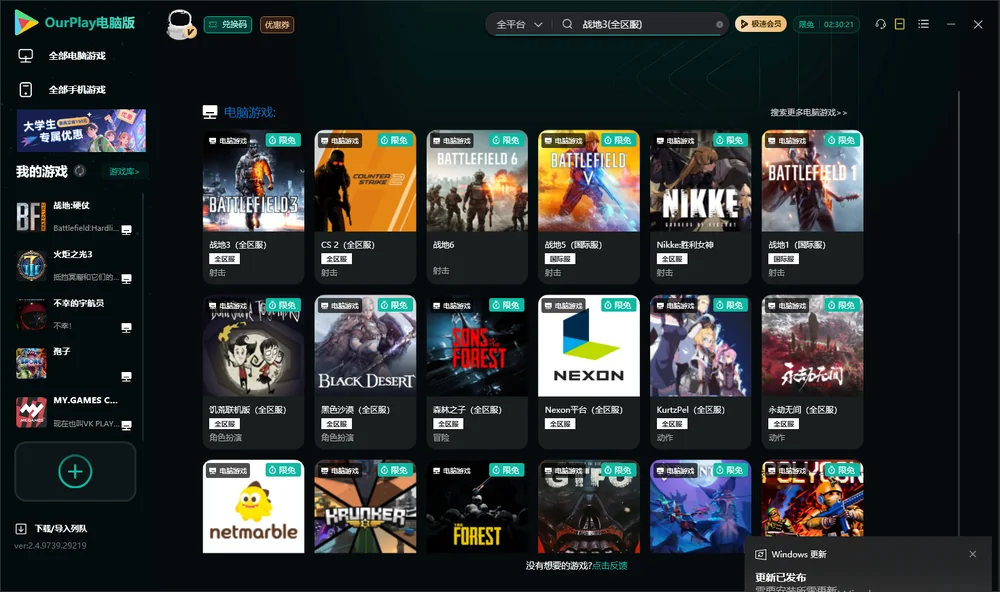1000x592 pixels.
Task: Open the Sons of the Forest card
Action: [x=477, y=372]
